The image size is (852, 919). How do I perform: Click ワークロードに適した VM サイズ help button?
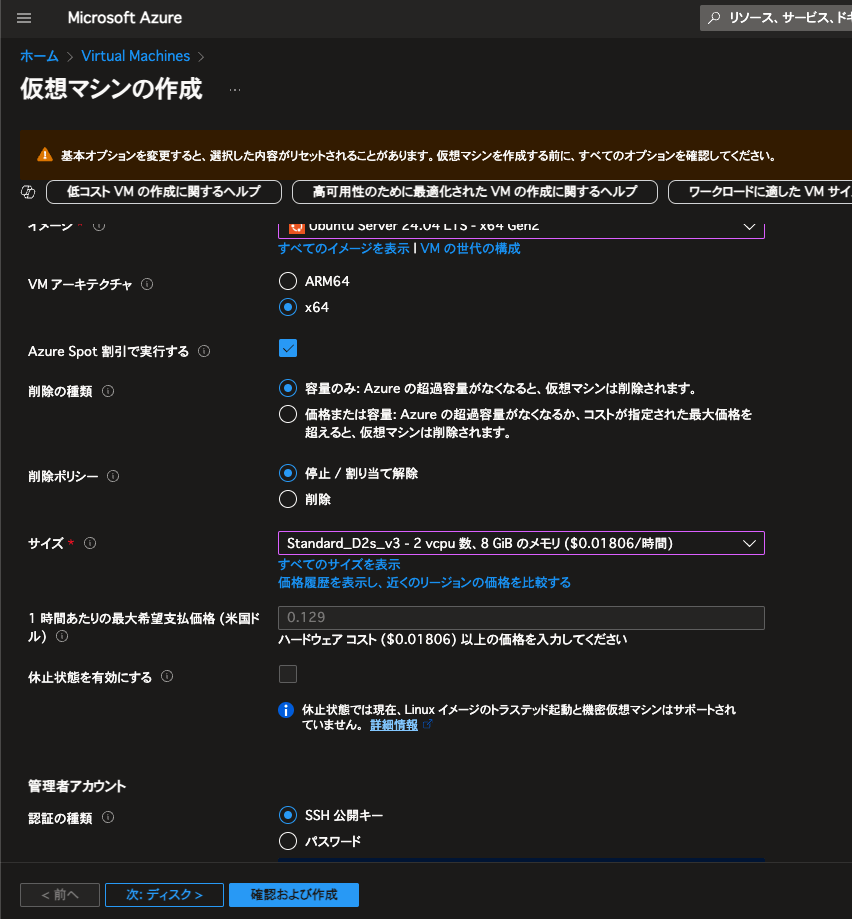[x=761, y=192]
